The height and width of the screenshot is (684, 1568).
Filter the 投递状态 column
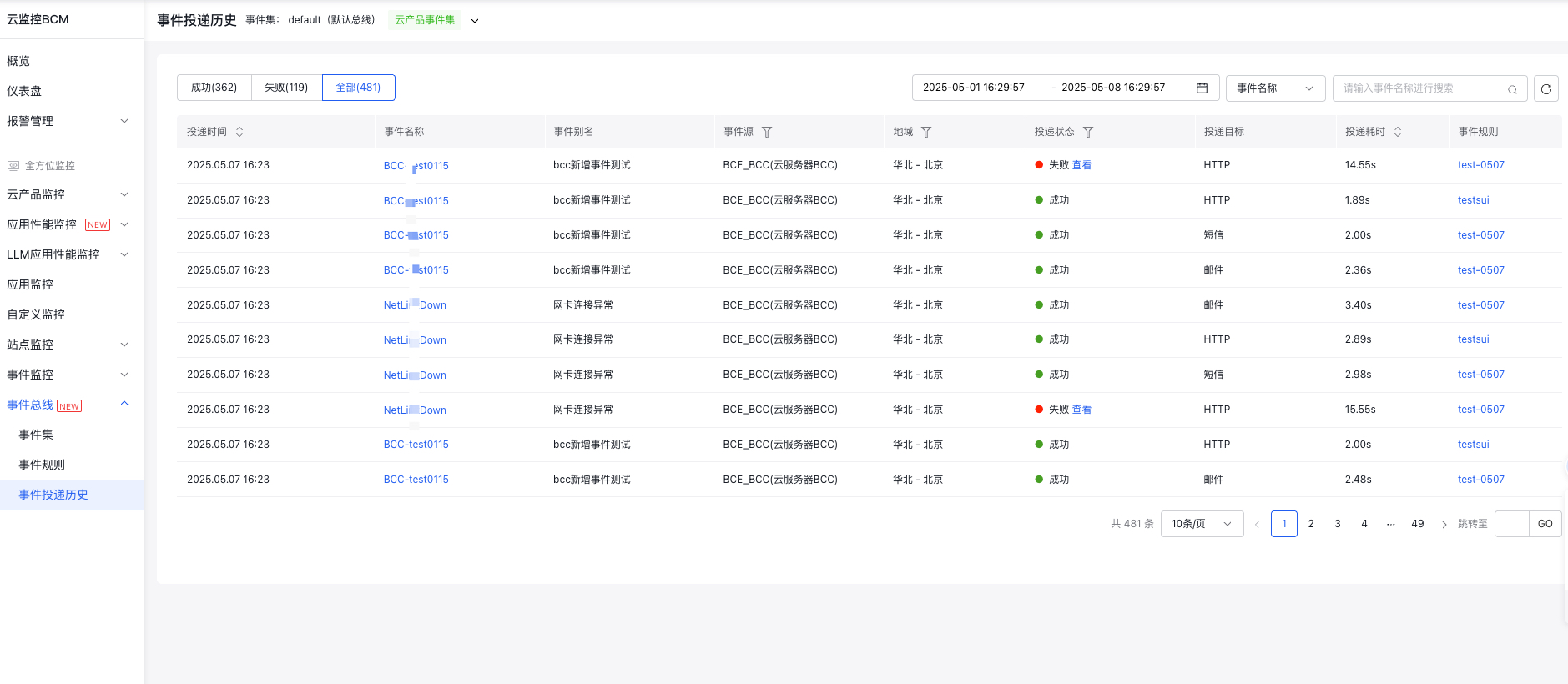pos(1088,132)
